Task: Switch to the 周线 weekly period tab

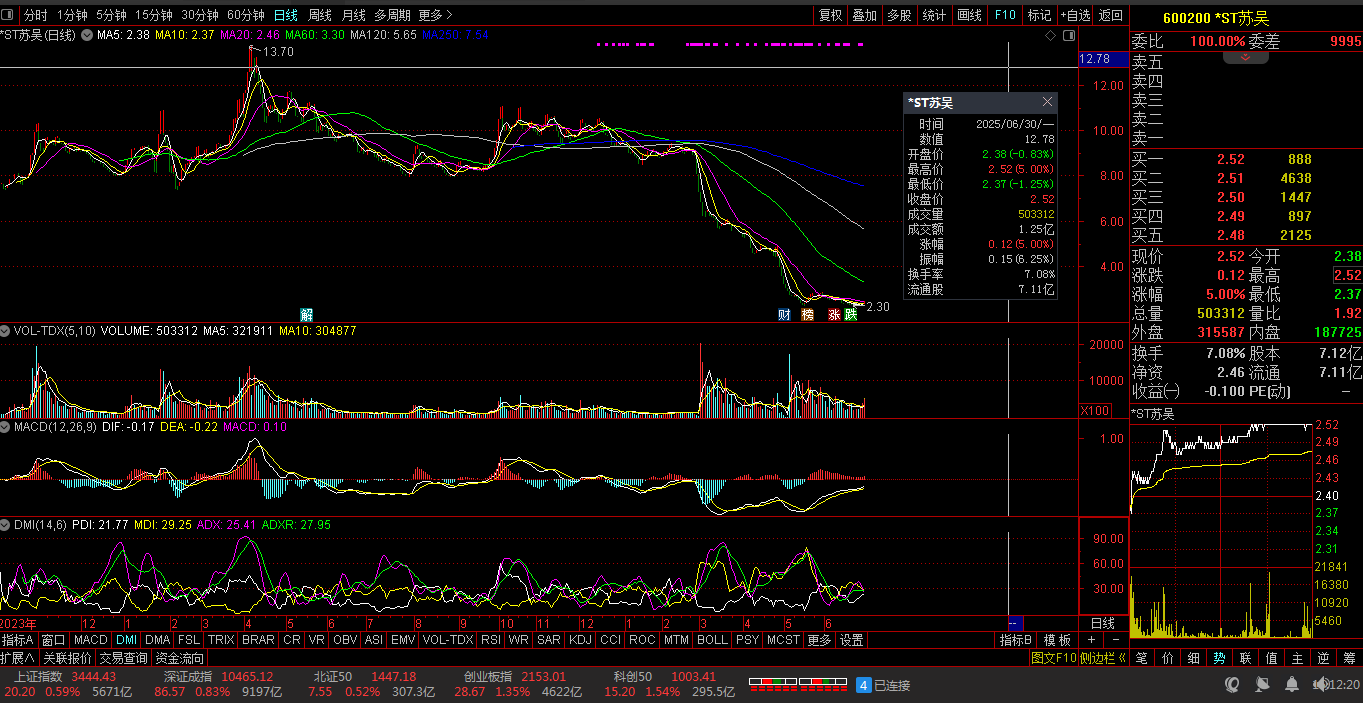Action: pos(319,15)
